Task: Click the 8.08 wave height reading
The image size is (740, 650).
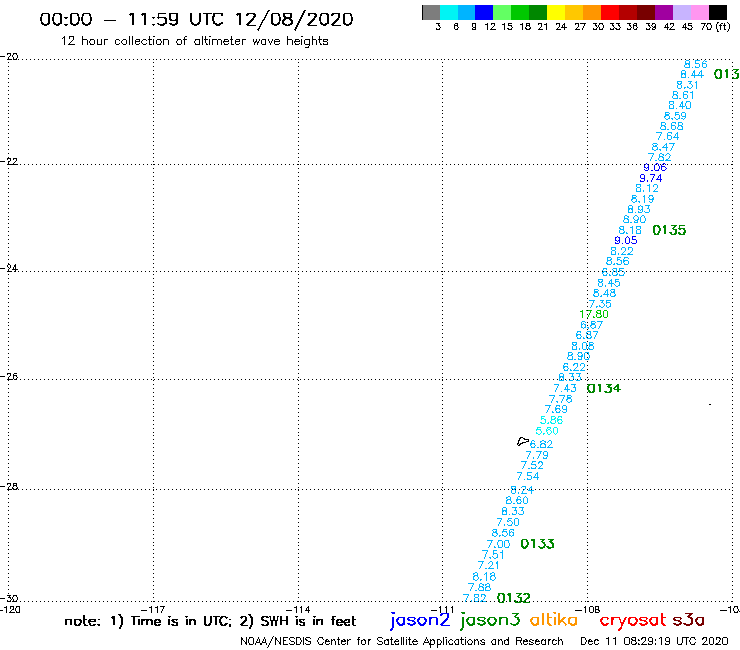Action: [x=583, y=346]
